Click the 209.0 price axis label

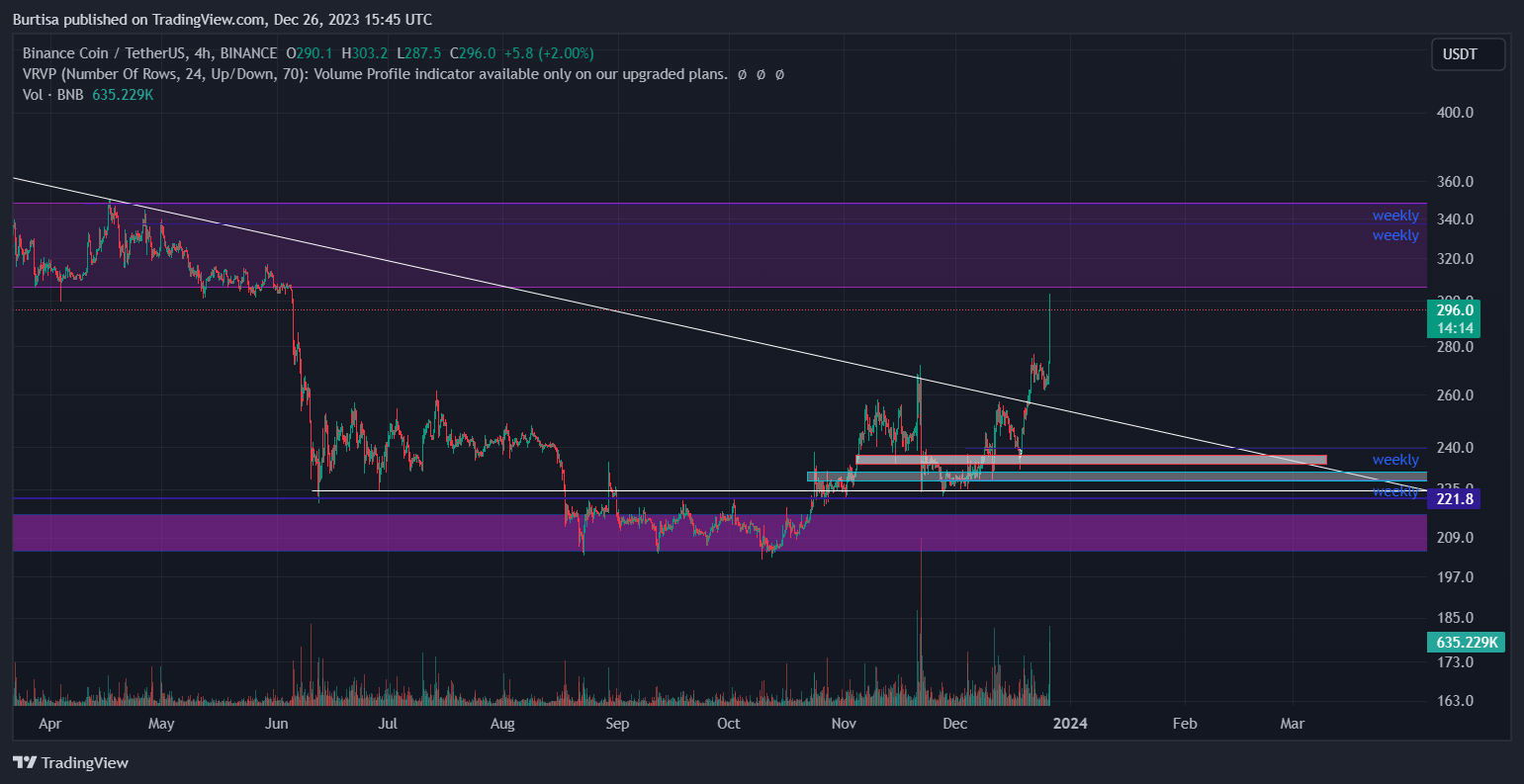tap(1455, 538)
